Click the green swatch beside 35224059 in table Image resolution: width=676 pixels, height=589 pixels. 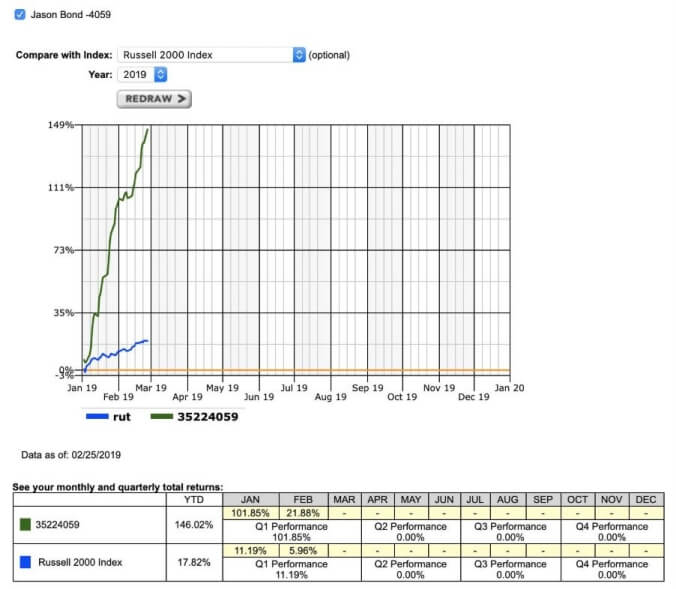click(x=25, y=524)
